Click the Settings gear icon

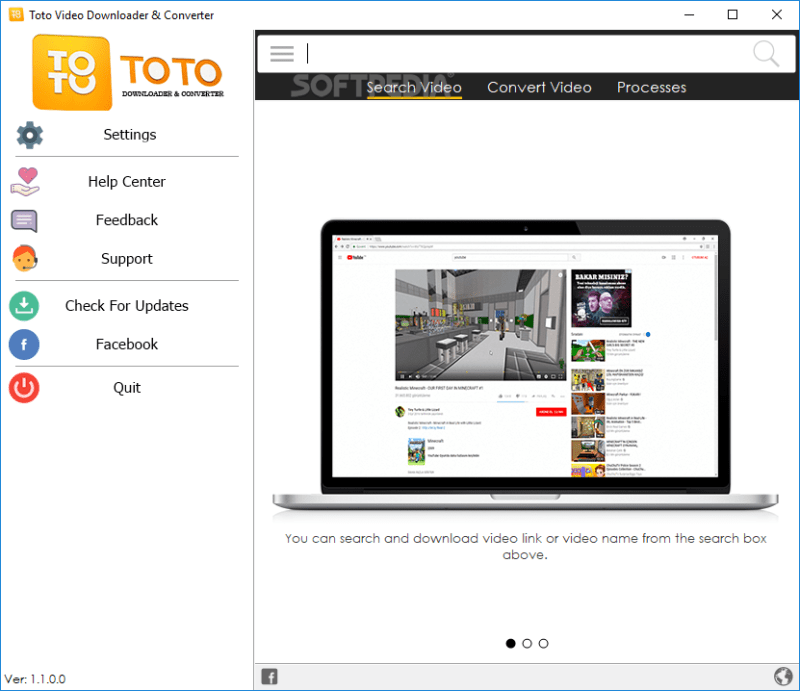click(x=30, y=135)
